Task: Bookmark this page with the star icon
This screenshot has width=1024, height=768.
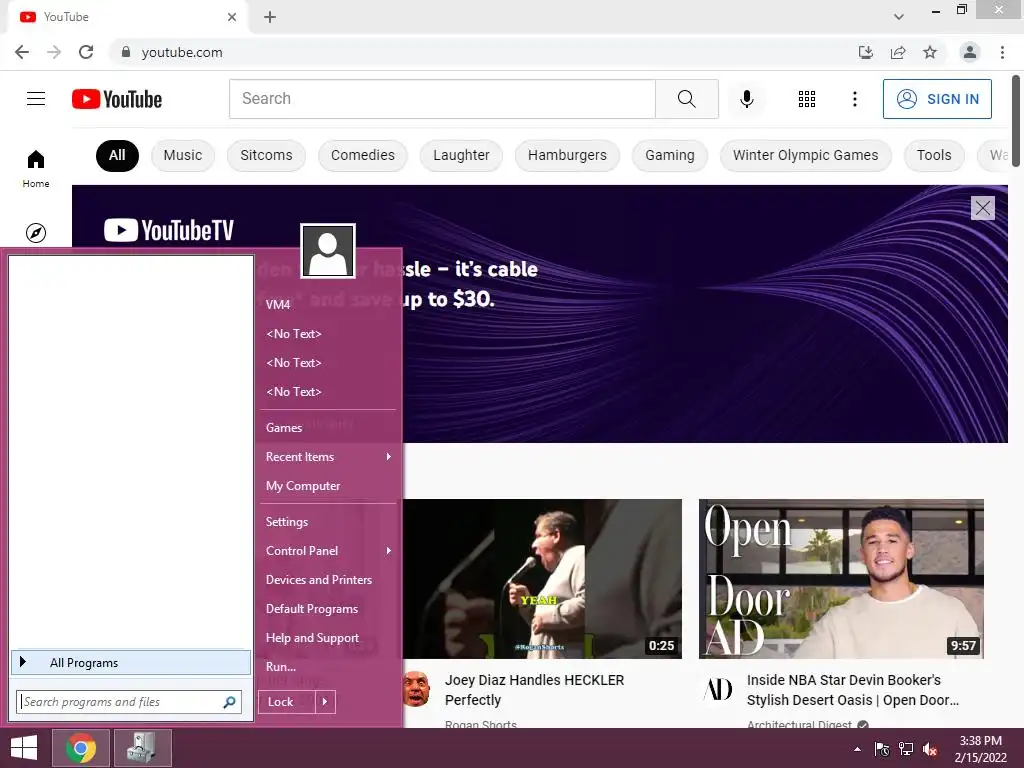Action: (x=930, y=52)
